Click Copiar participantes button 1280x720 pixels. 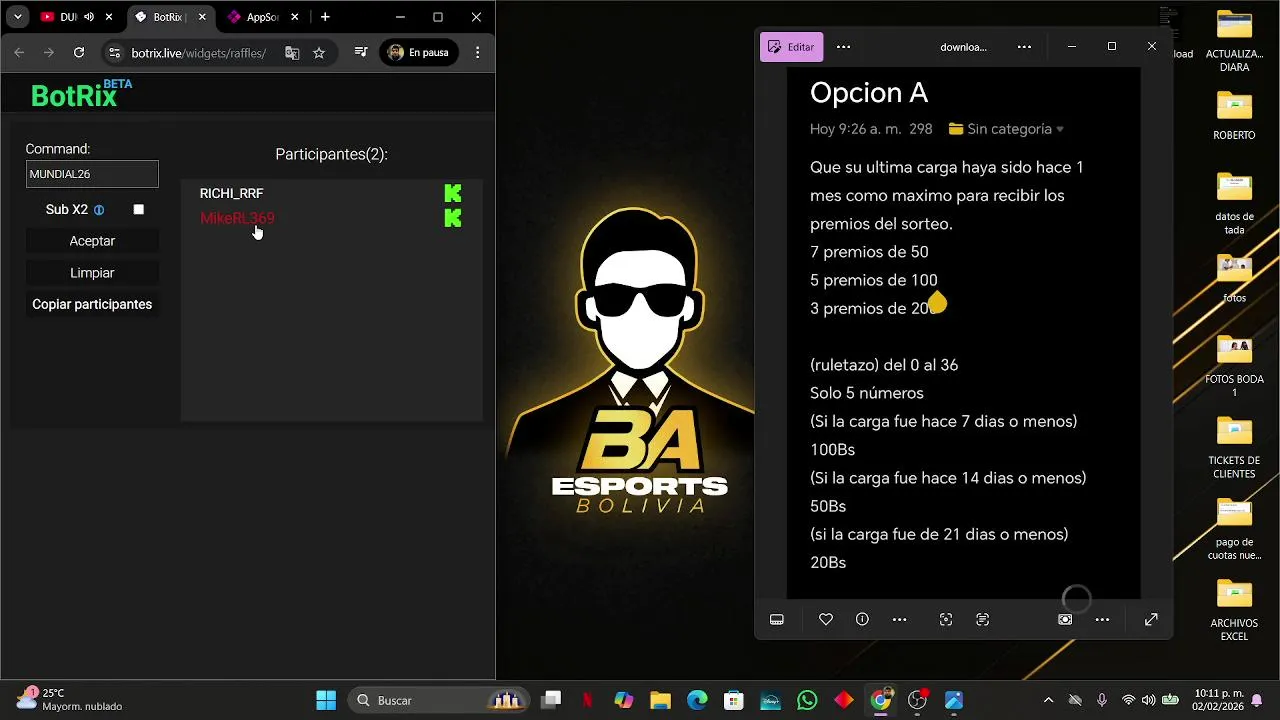pyautogui.click(x=92, y=305)
